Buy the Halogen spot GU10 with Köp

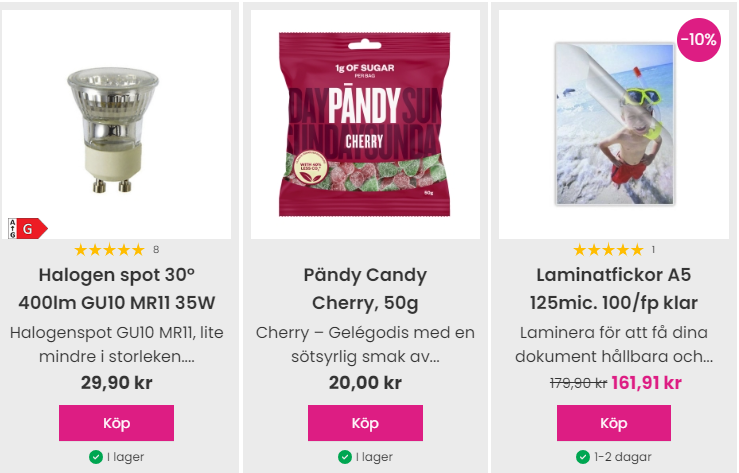click(116, 423)
